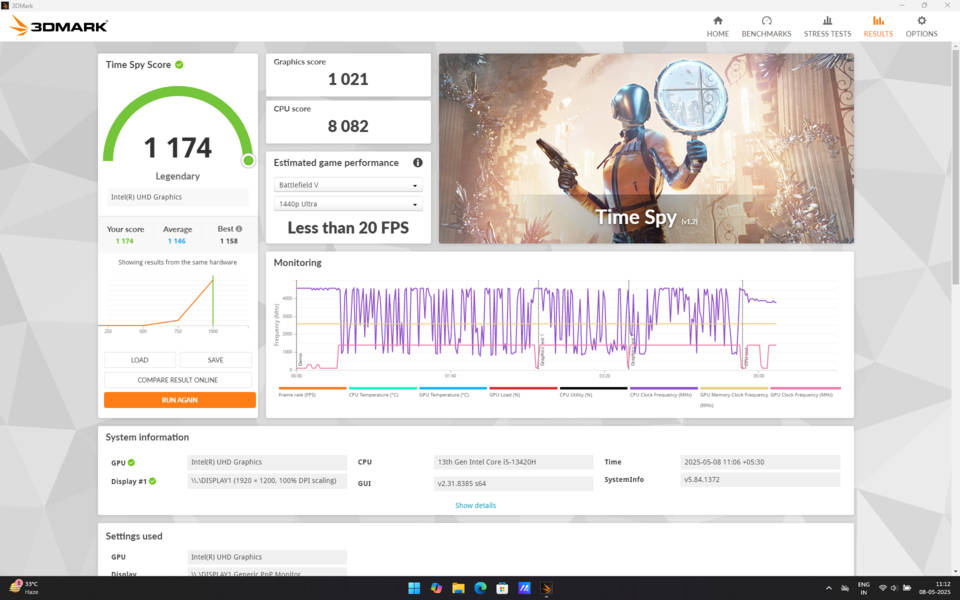Click the GPU green check icon in System information
This screenshot has width=960, height=600.
point(132,462)
